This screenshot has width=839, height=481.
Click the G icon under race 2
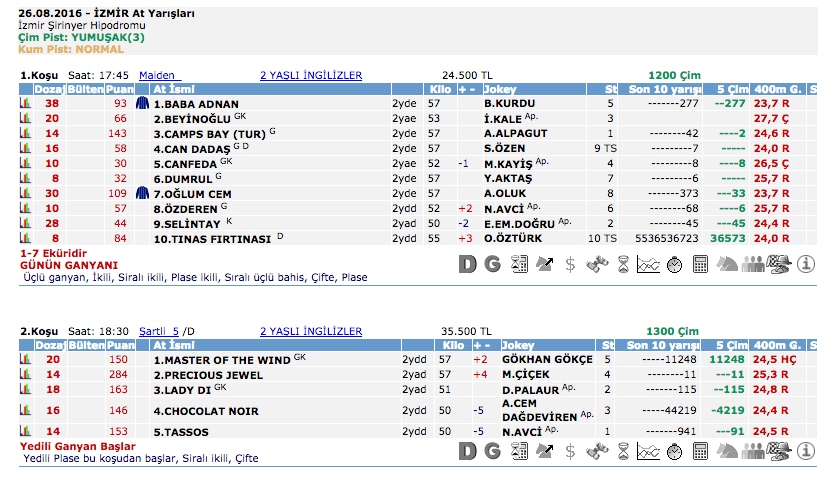coord(492,451)
